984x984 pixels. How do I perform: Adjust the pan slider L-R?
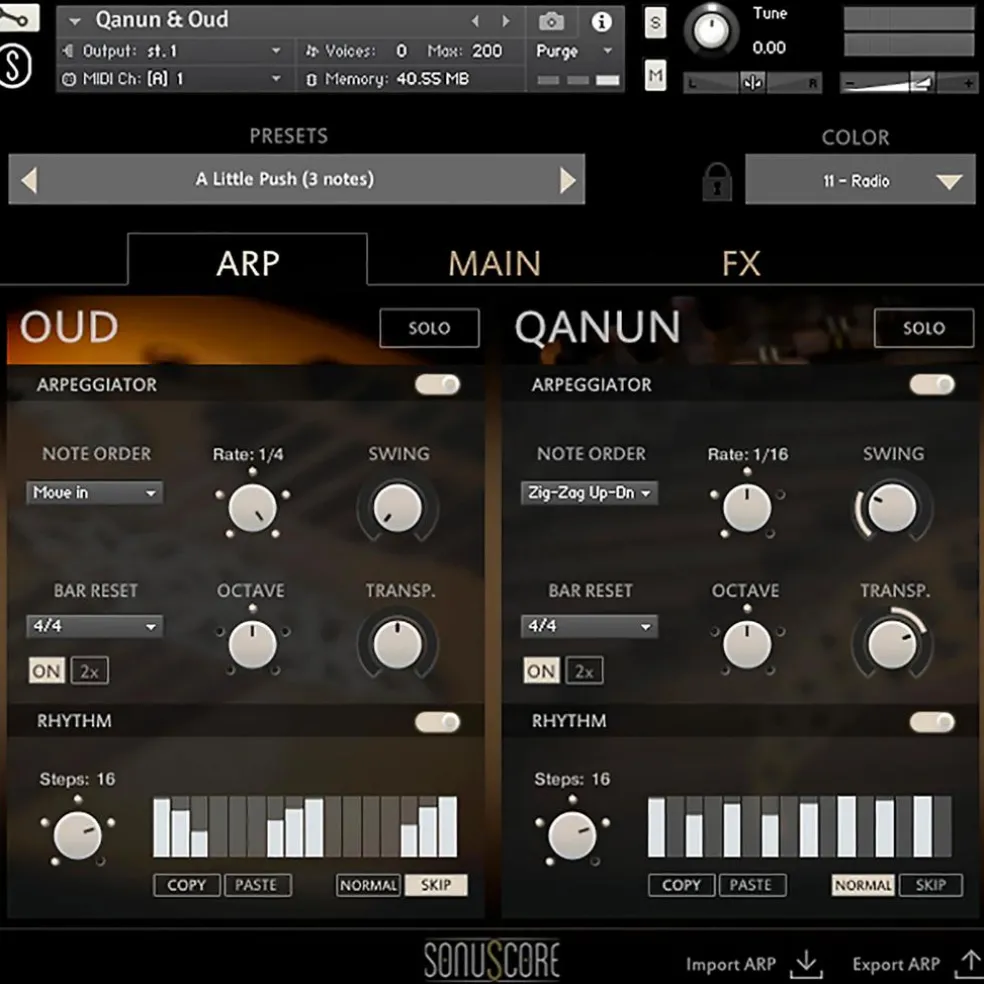752,82
